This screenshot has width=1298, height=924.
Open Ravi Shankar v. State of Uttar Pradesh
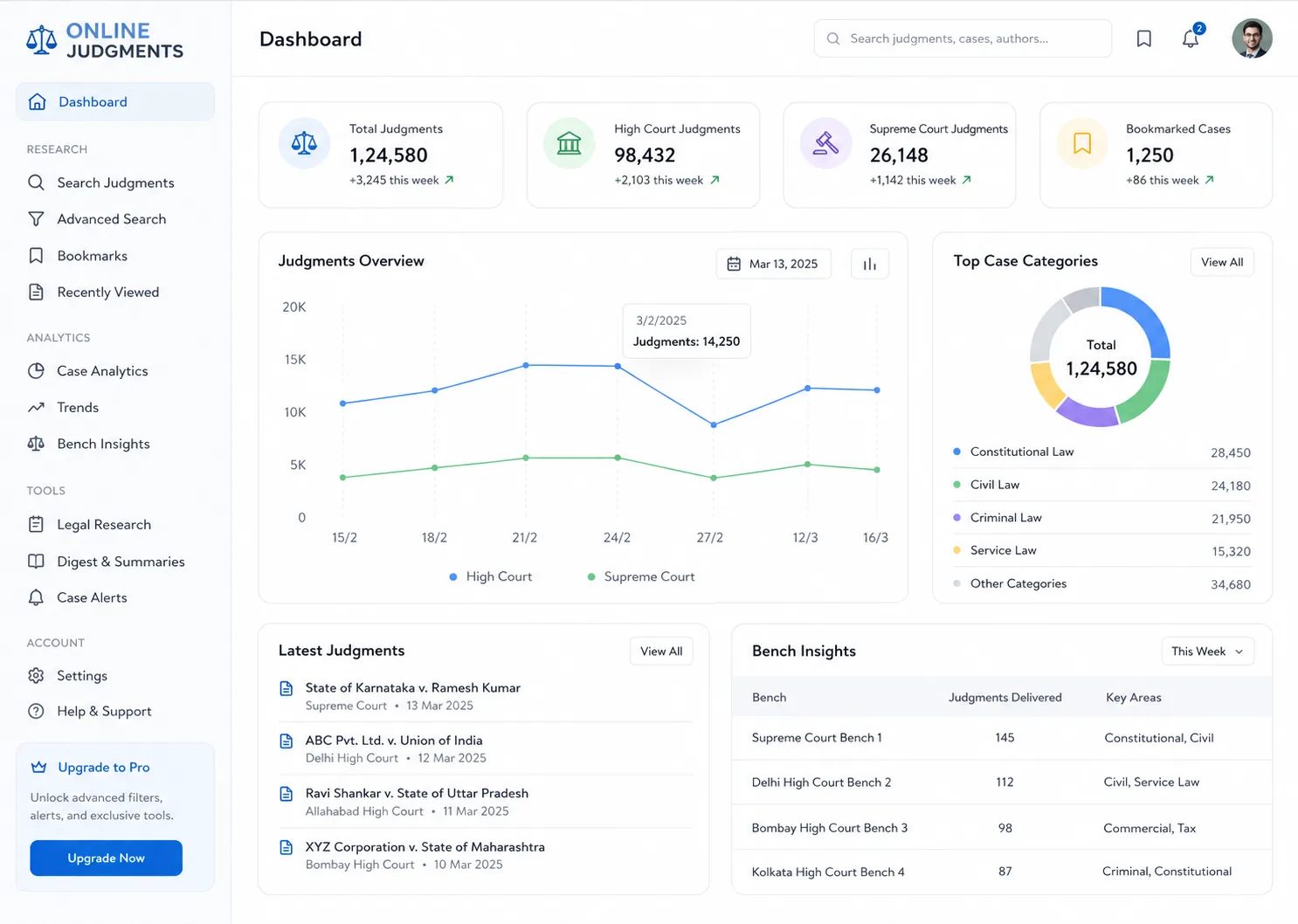(417, 794)
